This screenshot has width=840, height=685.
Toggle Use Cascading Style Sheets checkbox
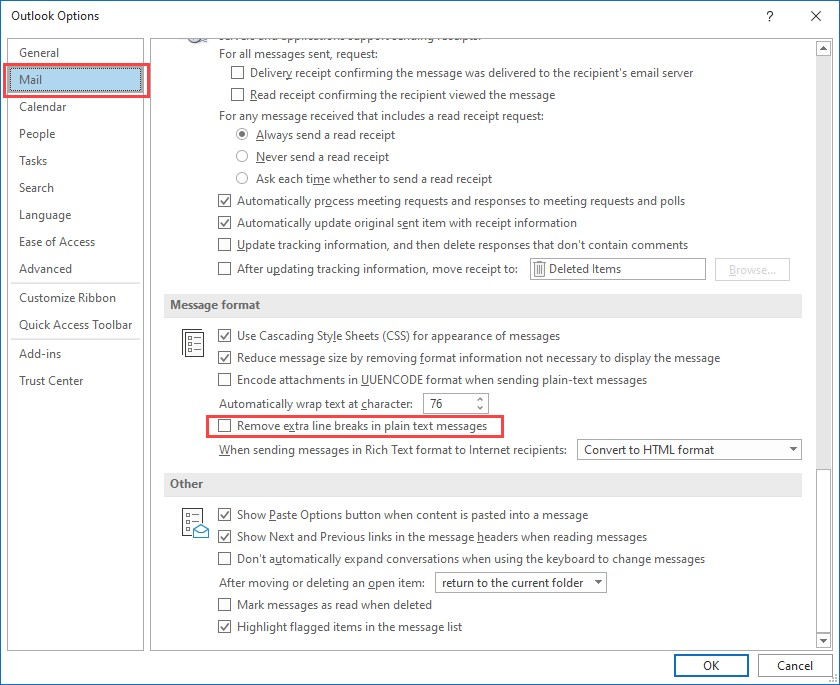[224, 336]
